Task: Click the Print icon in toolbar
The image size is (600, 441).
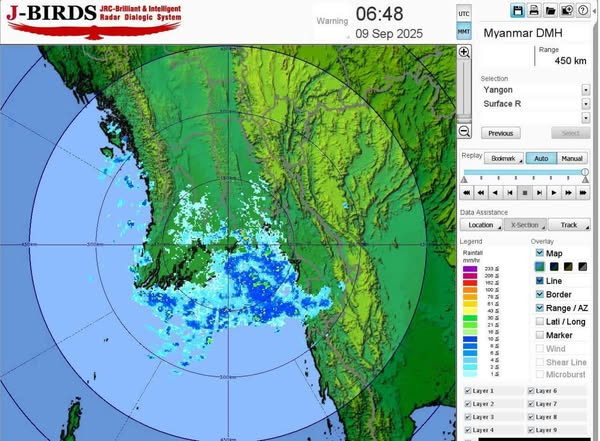Action: [x=534, y=10]
